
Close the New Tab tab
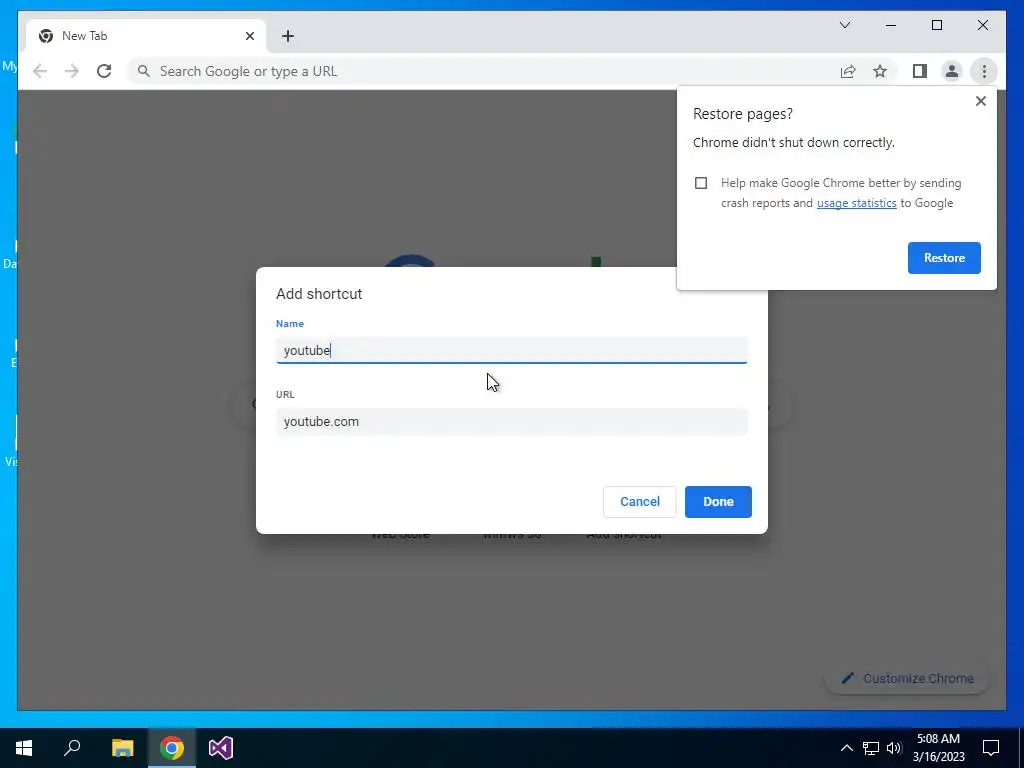pyautogui.click(x=249, y=36)
